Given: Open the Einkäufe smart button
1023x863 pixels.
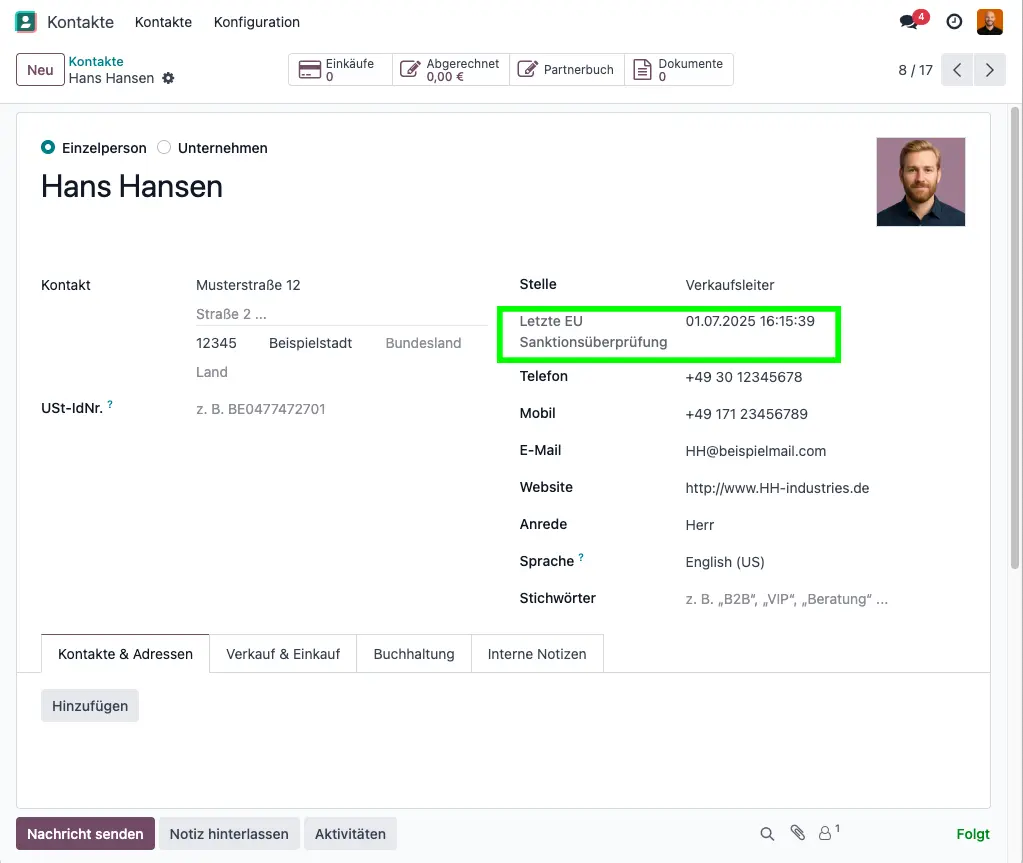Looking at the screenshot, I should (340, 70).
